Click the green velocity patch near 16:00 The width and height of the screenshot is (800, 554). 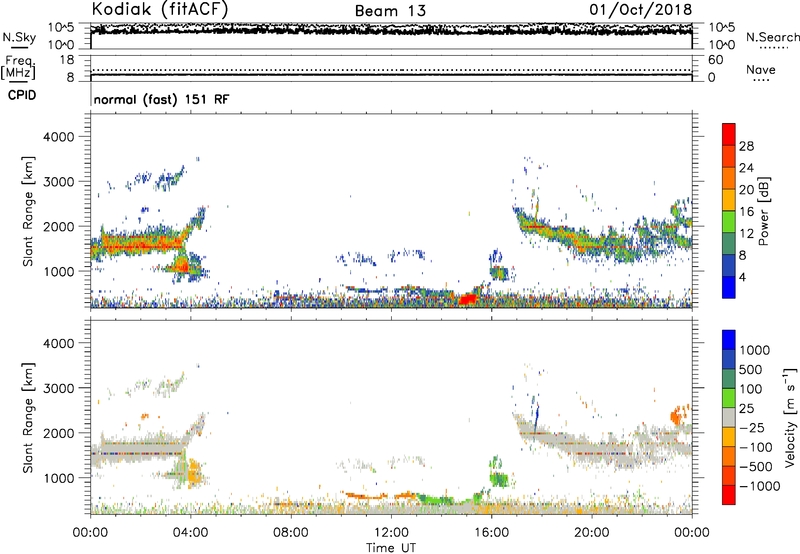(498, 479)
